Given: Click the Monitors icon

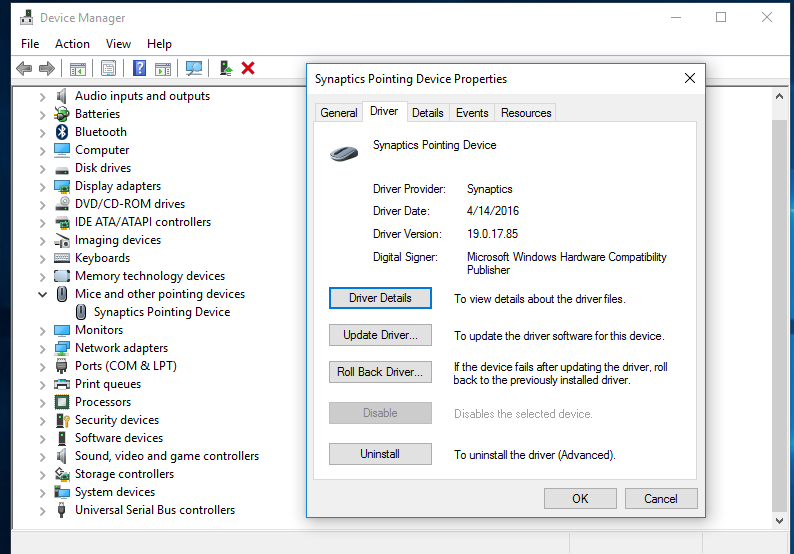Looking at the screenshot, I should pos(62,330).
